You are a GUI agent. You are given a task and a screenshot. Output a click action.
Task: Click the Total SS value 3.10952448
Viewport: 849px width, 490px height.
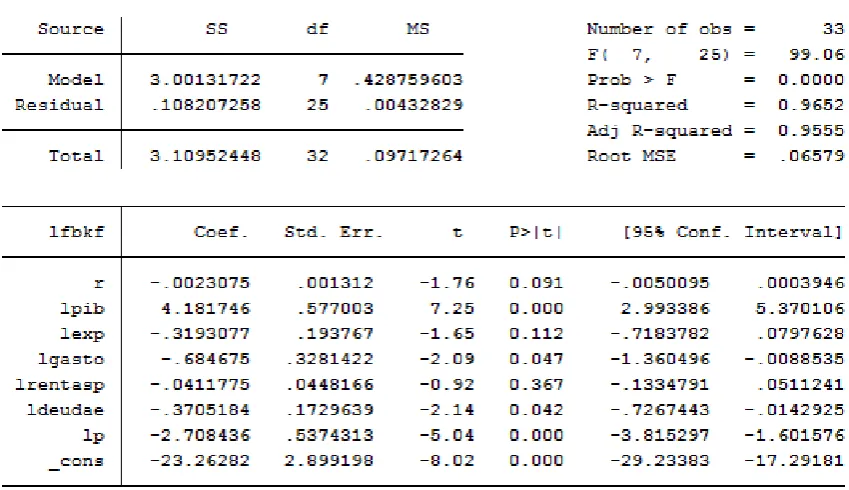205,156
